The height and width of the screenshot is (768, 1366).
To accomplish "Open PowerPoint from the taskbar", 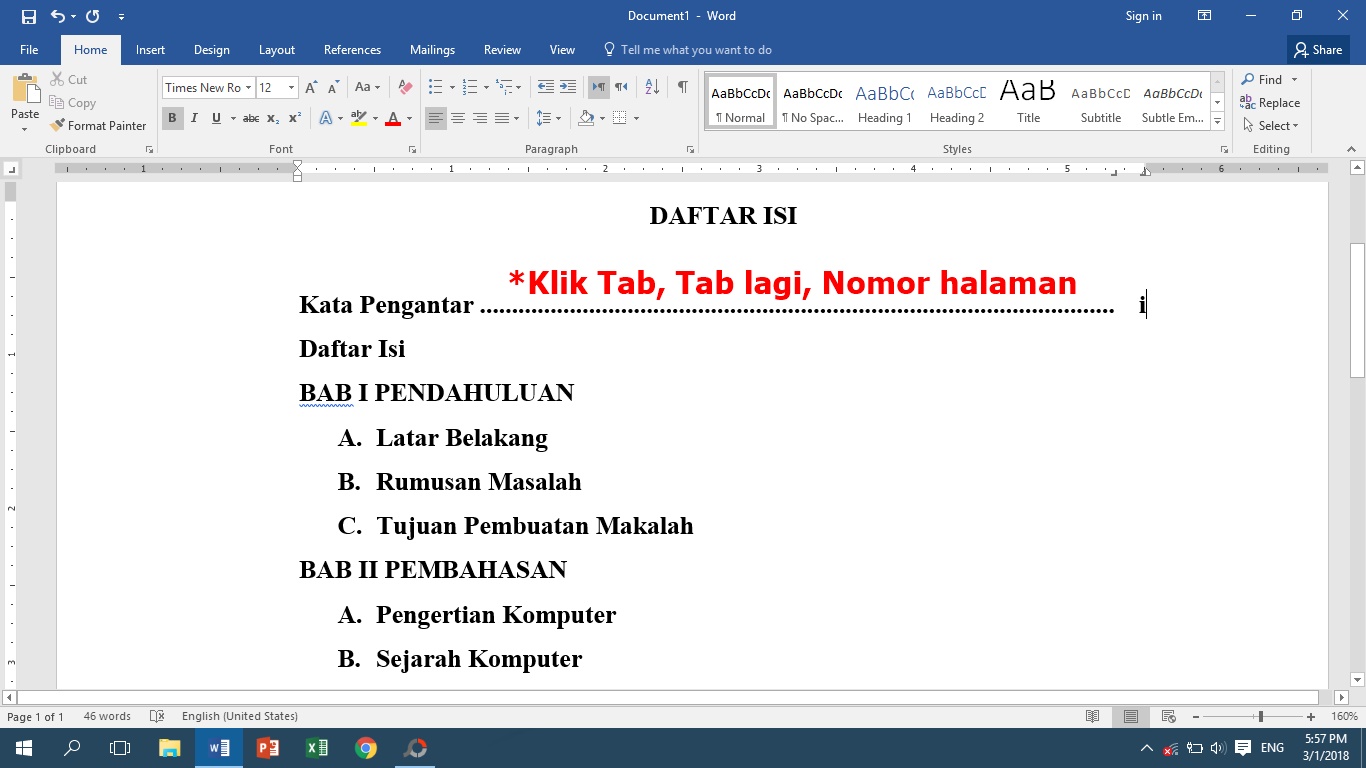I will point(267,747).
